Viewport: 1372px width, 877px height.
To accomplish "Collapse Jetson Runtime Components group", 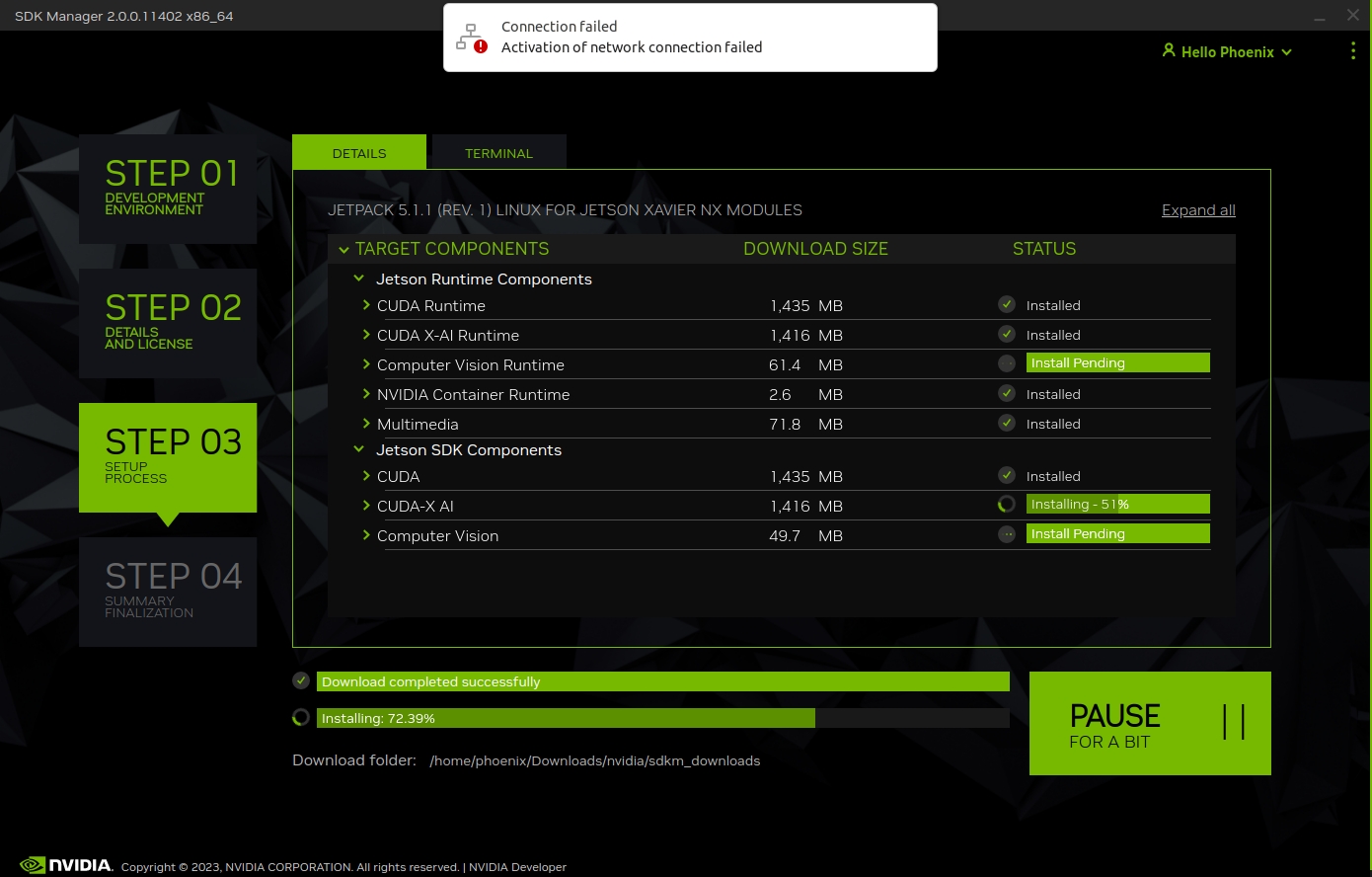I will (x=359, y=279).
